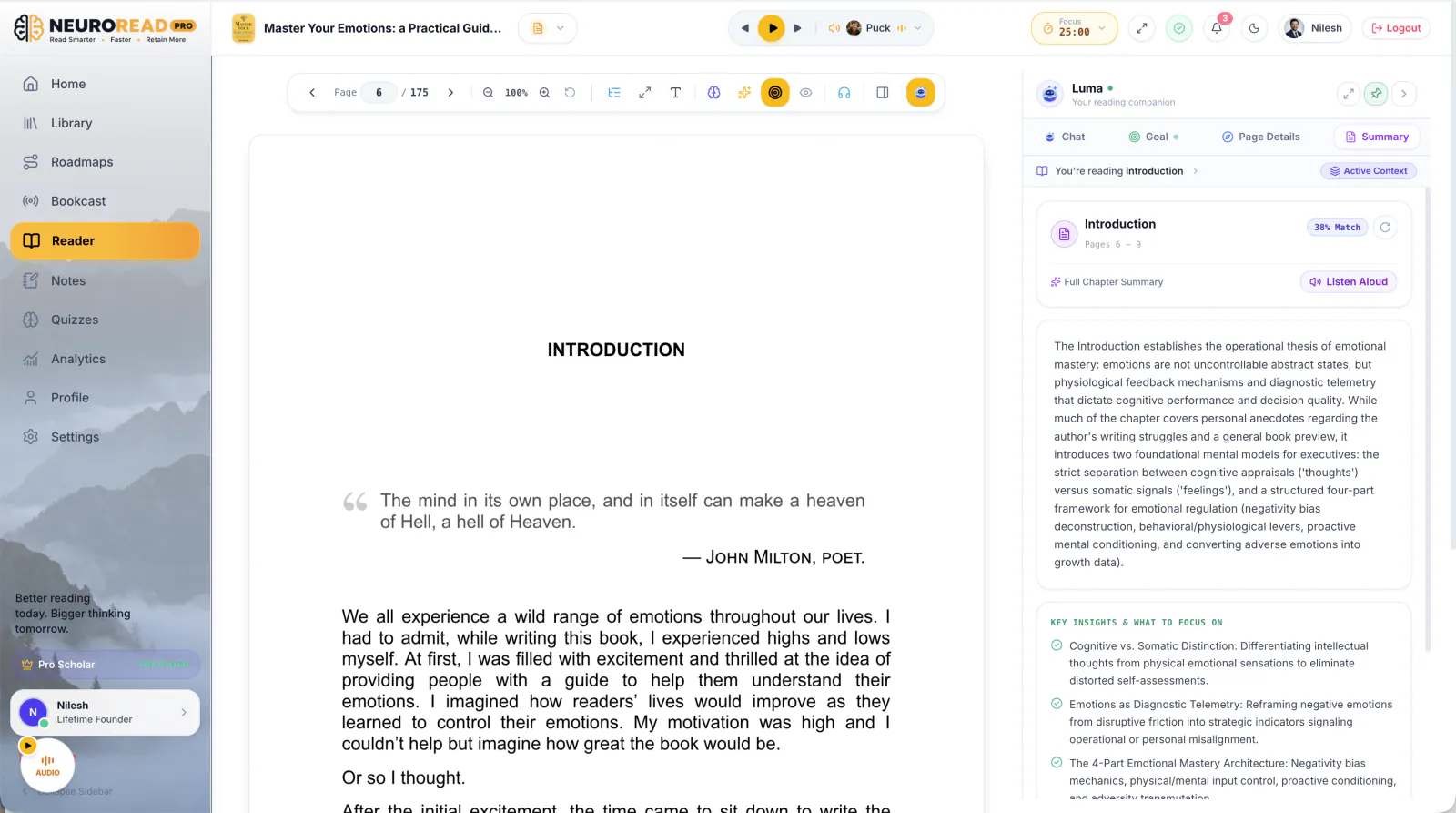Click the Logout button
Image resolution: width=1456 pixels, height=813 pixels.
tap(1396, 28)
